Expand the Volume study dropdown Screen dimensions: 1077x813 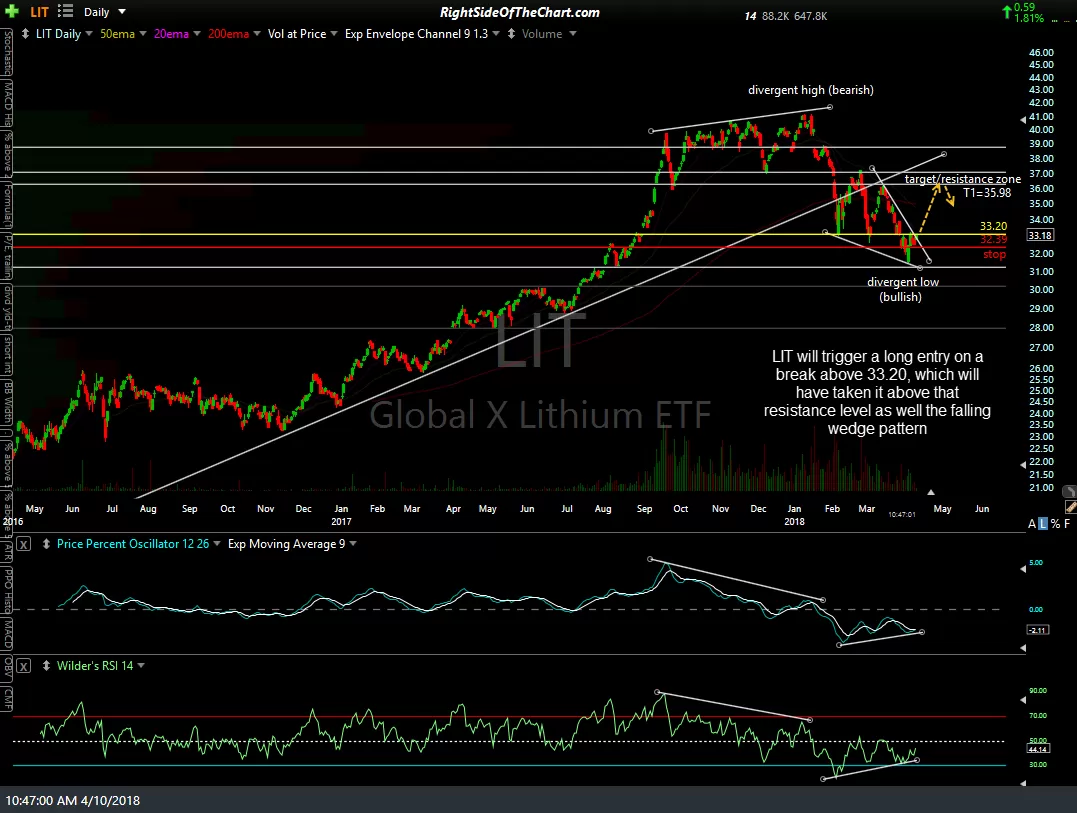pyautogui.click(x=573, y=34)
